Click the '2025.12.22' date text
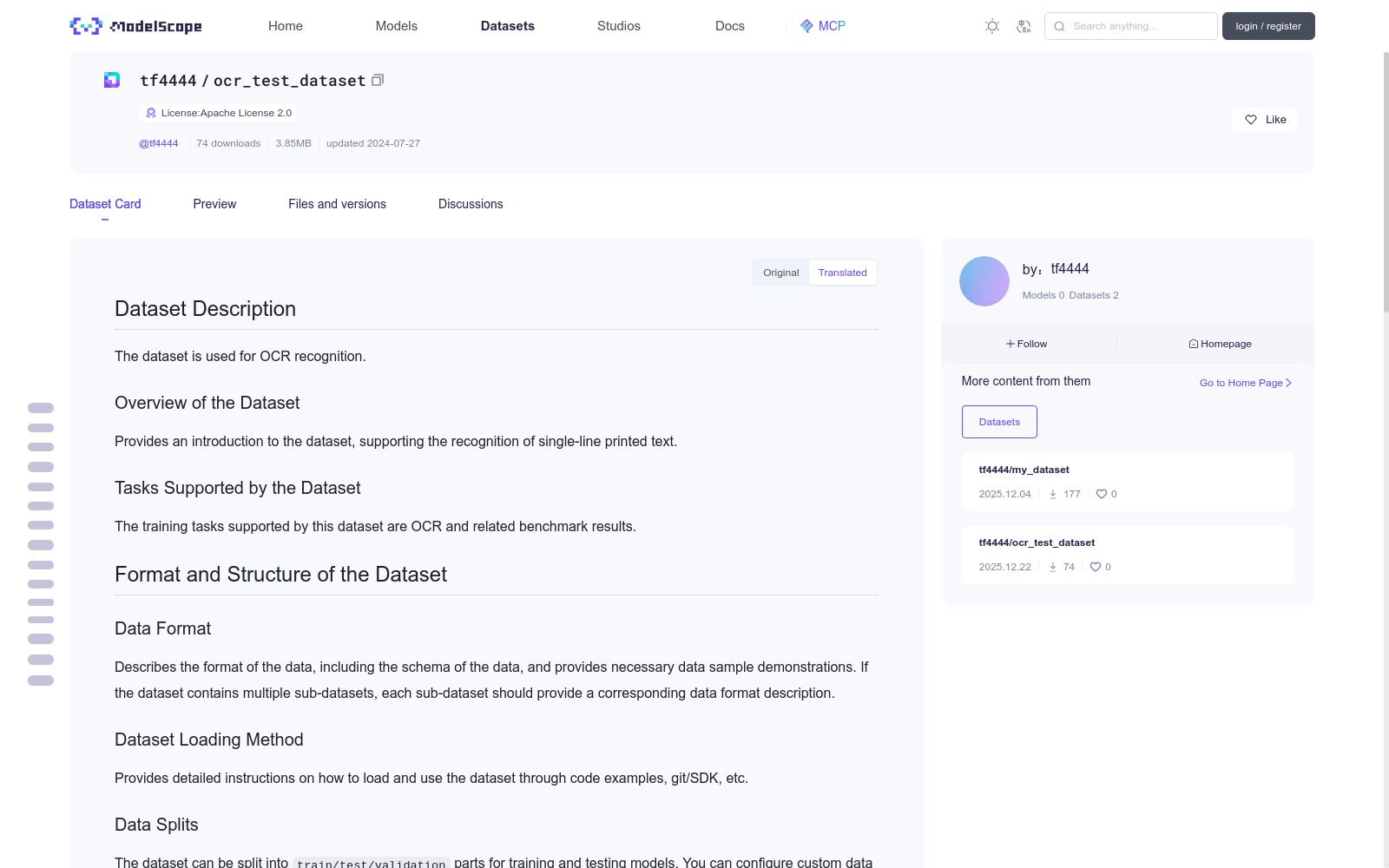This screenshot has width=1389, height=868. [x=1004, y=567]
